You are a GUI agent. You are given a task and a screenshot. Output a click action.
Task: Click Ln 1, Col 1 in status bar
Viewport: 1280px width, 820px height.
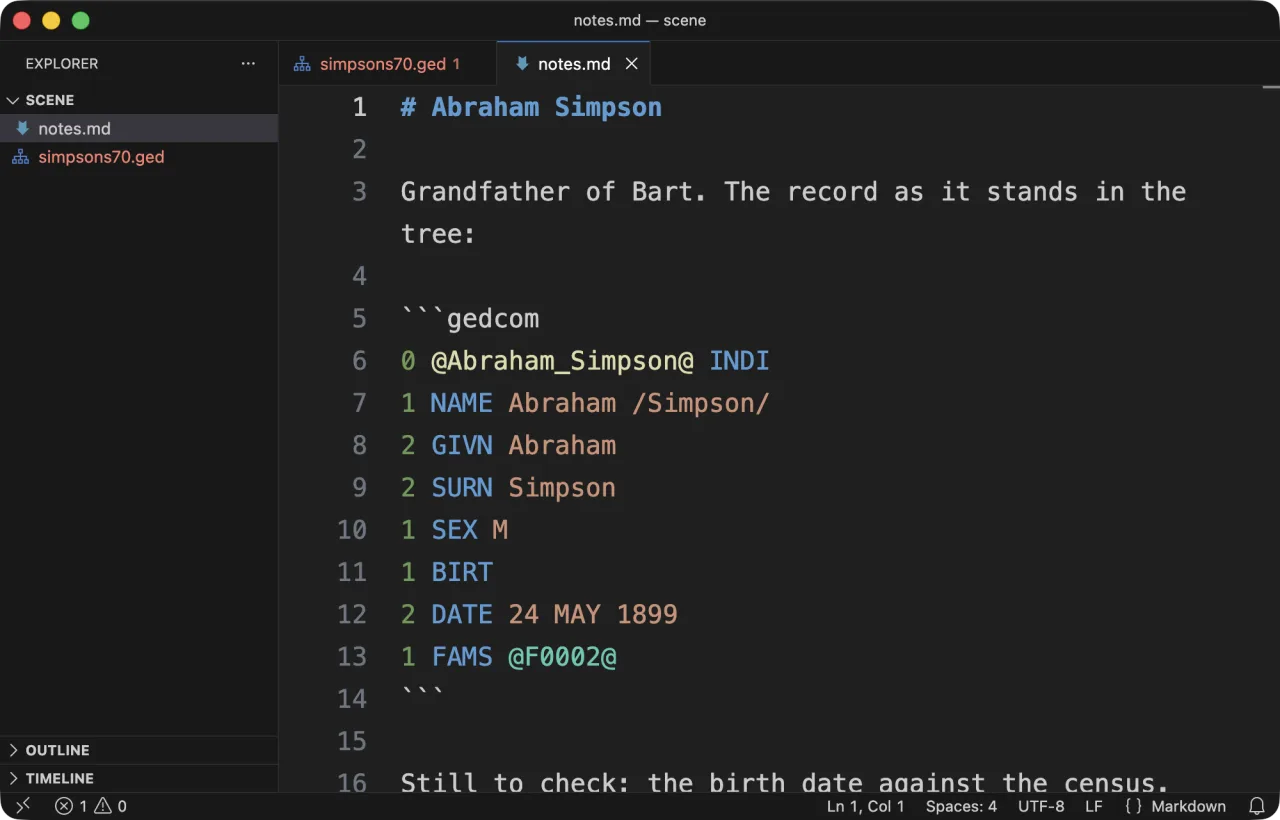(866, 806)
